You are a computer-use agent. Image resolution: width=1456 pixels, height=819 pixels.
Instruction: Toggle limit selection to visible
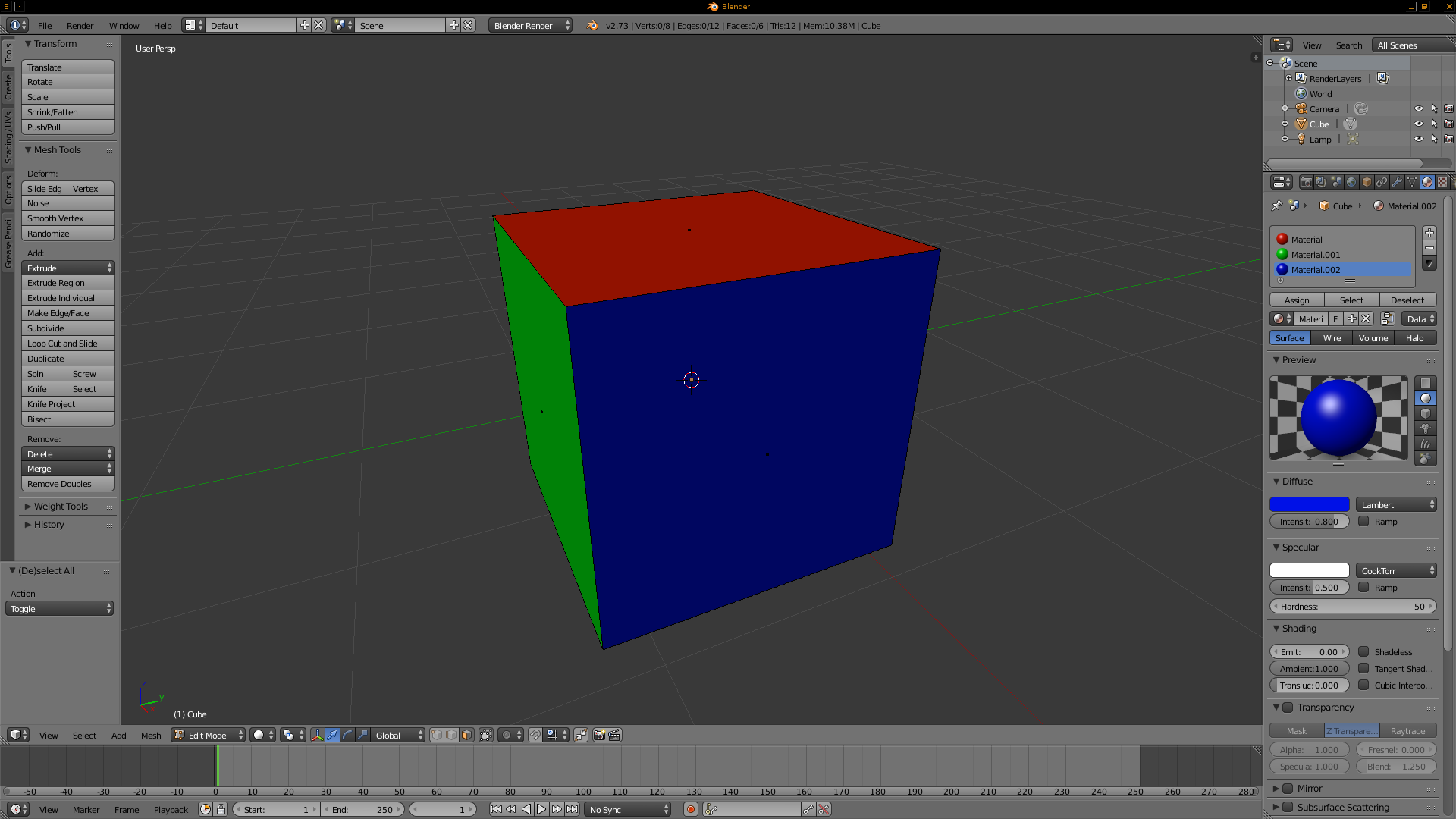(x=486, y=735)
